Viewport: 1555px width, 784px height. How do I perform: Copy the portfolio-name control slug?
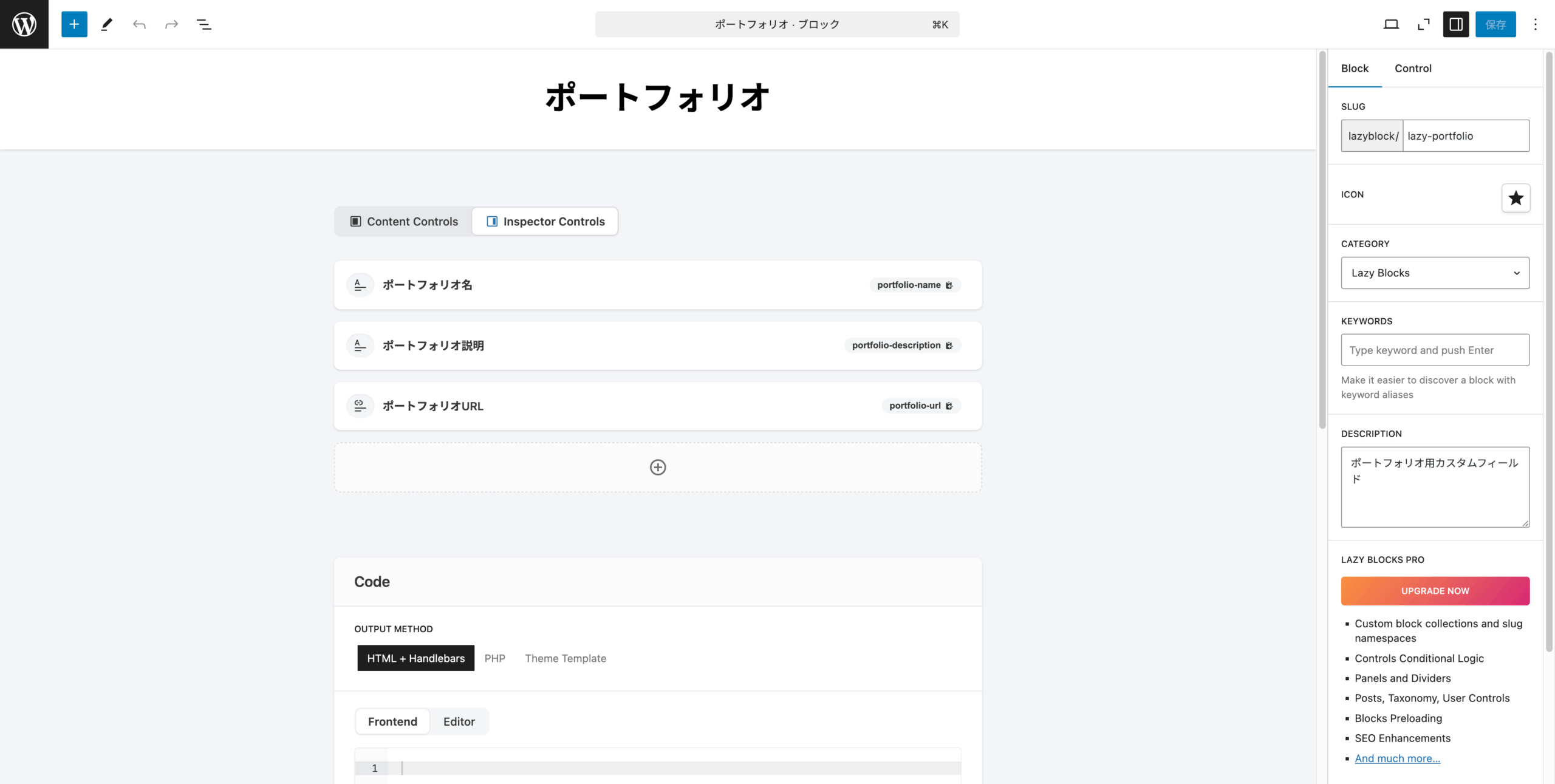pos(948,285)
